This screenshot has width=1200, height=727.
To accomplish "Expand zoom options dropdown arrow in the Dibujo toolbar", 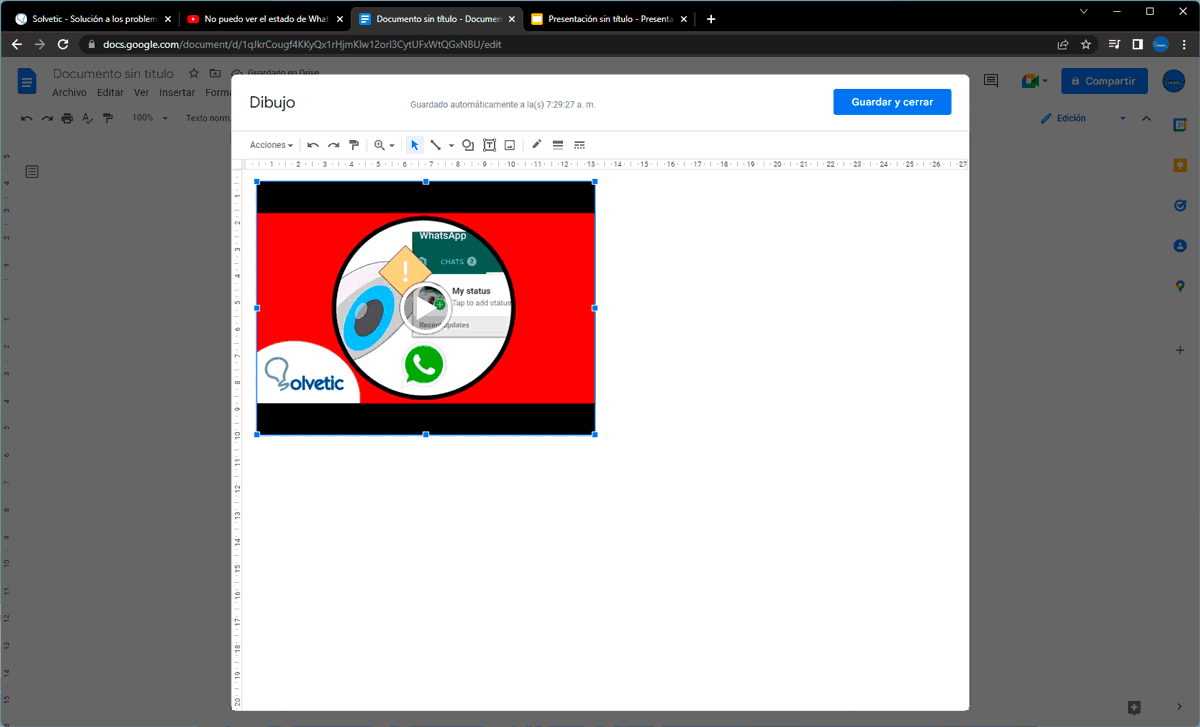I will (x=392, y=145).
